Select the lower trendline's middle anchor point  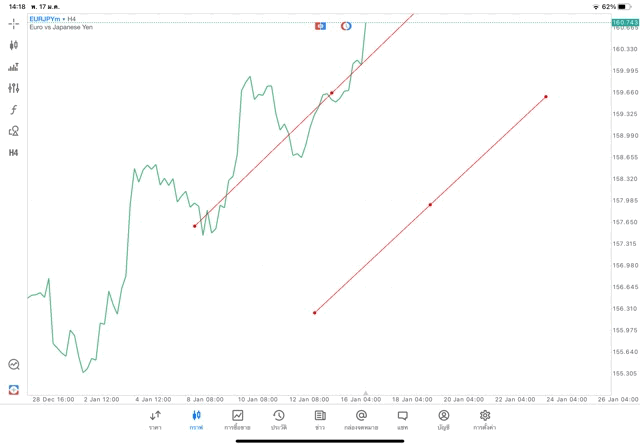430,205
